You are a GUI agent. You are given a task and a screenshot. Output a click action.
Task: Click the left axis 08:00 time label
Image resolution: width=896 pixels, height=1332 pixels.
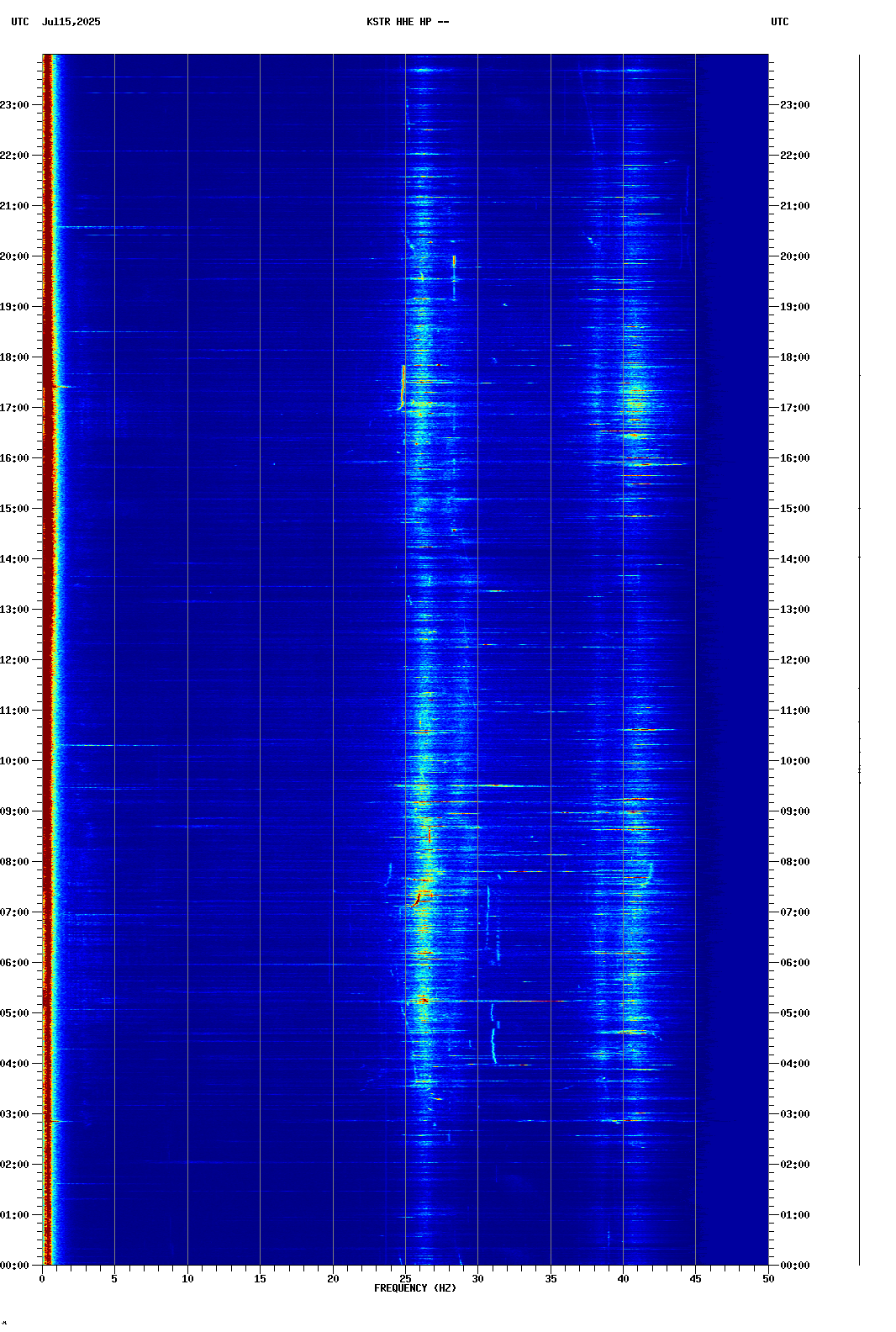(14, 862)
